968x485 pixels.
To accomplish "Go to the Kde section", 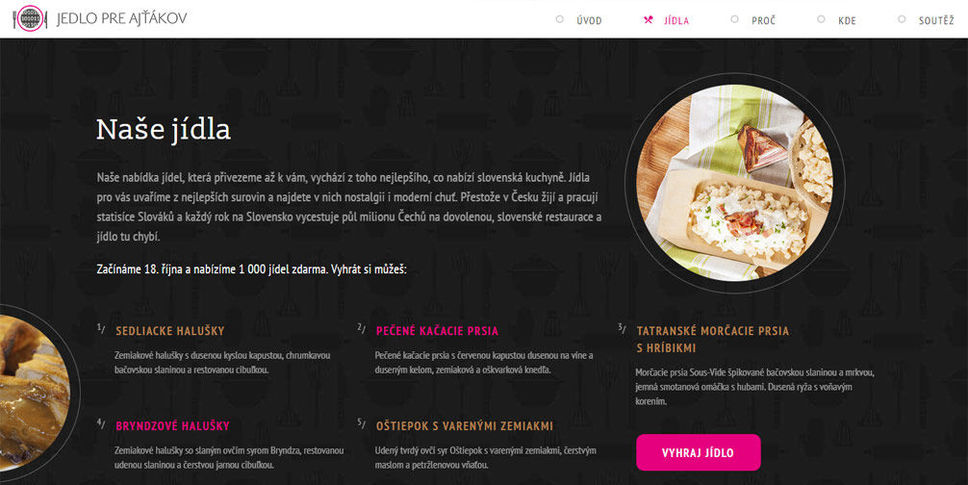I will 847,20.
